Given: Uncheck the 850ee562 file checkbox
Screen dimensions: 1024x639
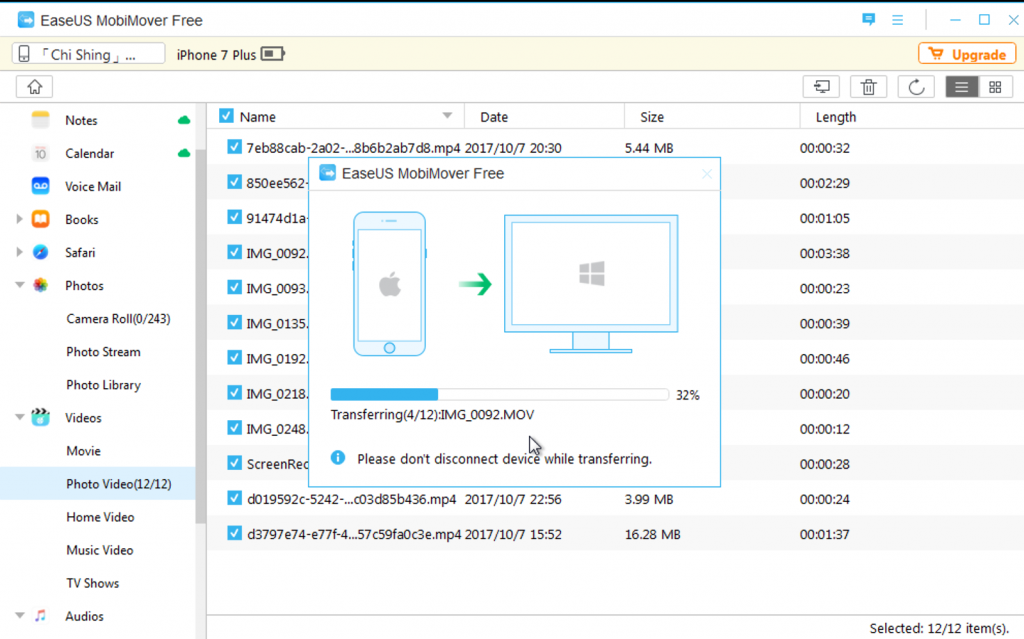Looking at the screenshot, I should pos(234,182).
